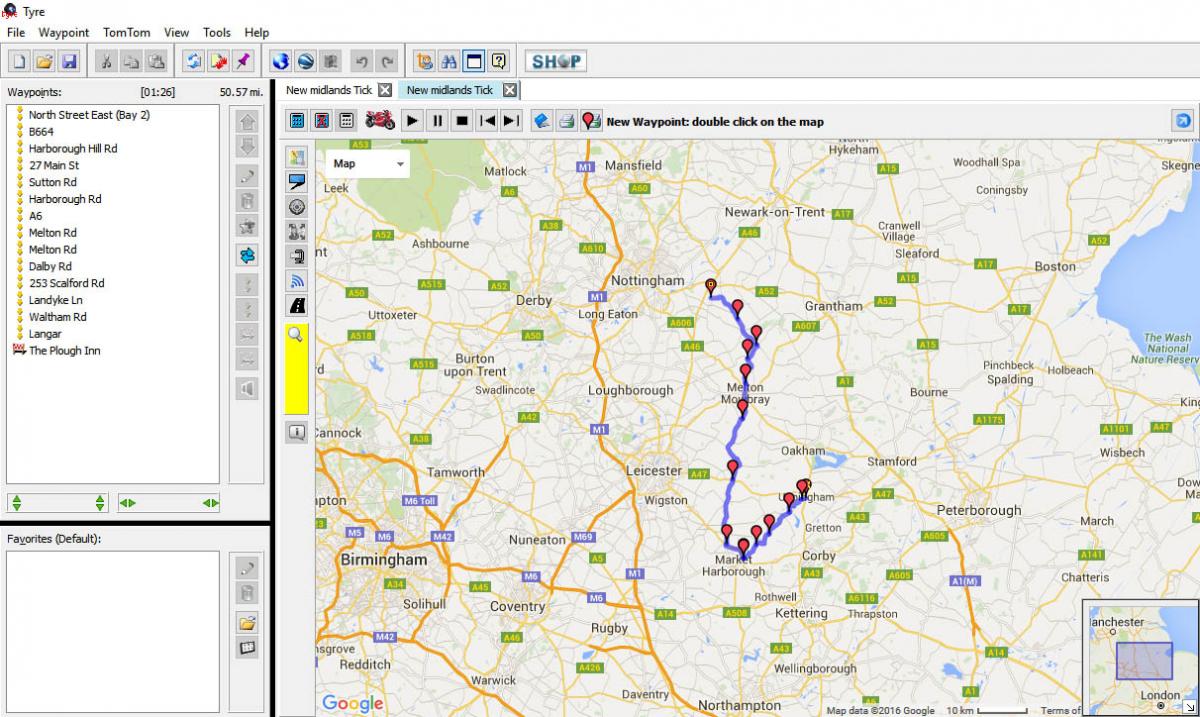
Task: Click the overview minimap thumbnail
Action: 1140,658
